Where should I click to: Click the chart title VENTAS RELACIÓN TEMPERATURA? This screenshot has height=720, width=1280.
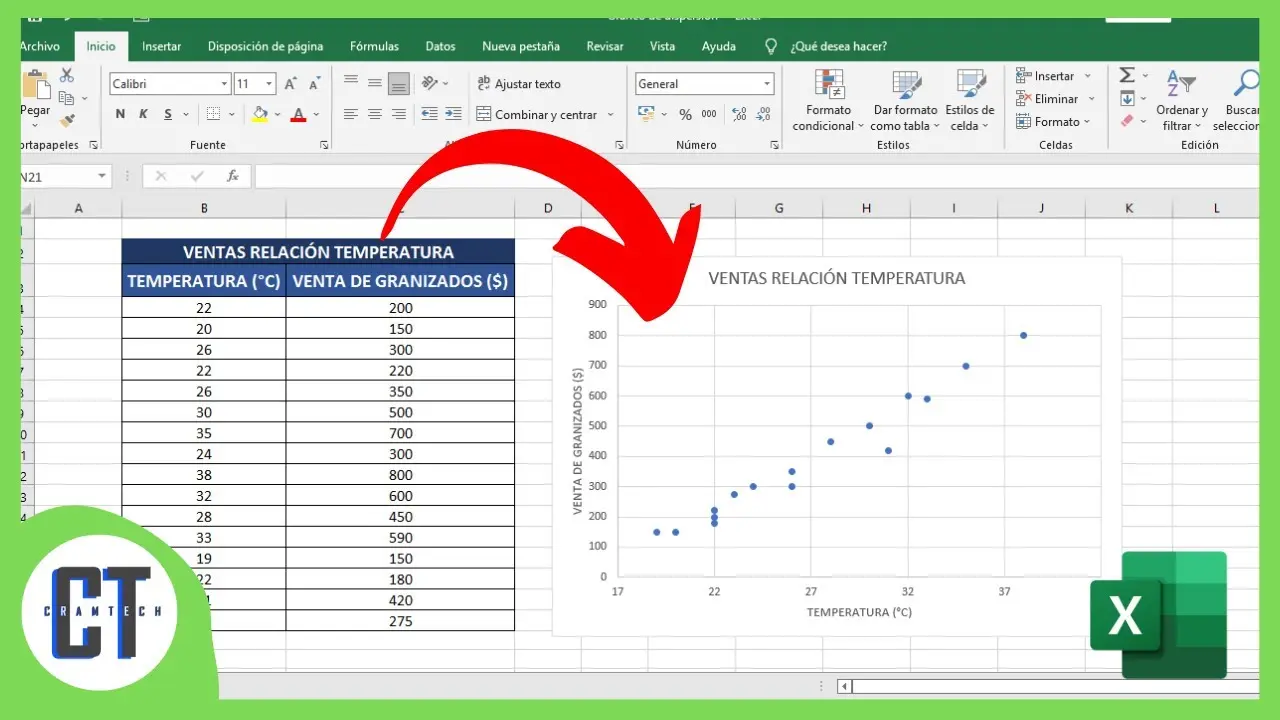coord(837,278)
